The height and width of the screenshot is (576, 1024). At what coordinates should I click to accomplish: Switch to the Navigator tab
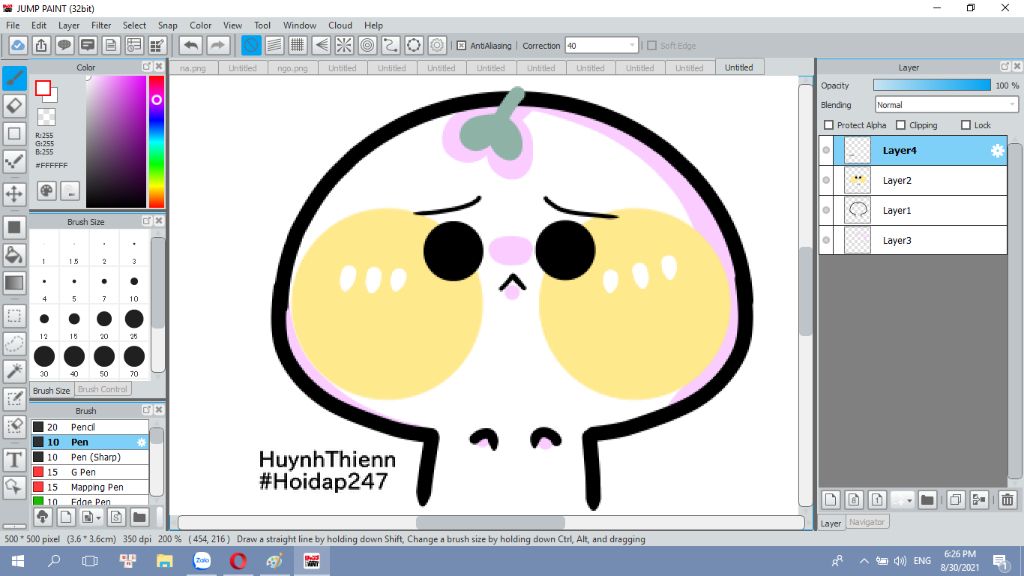867,522
